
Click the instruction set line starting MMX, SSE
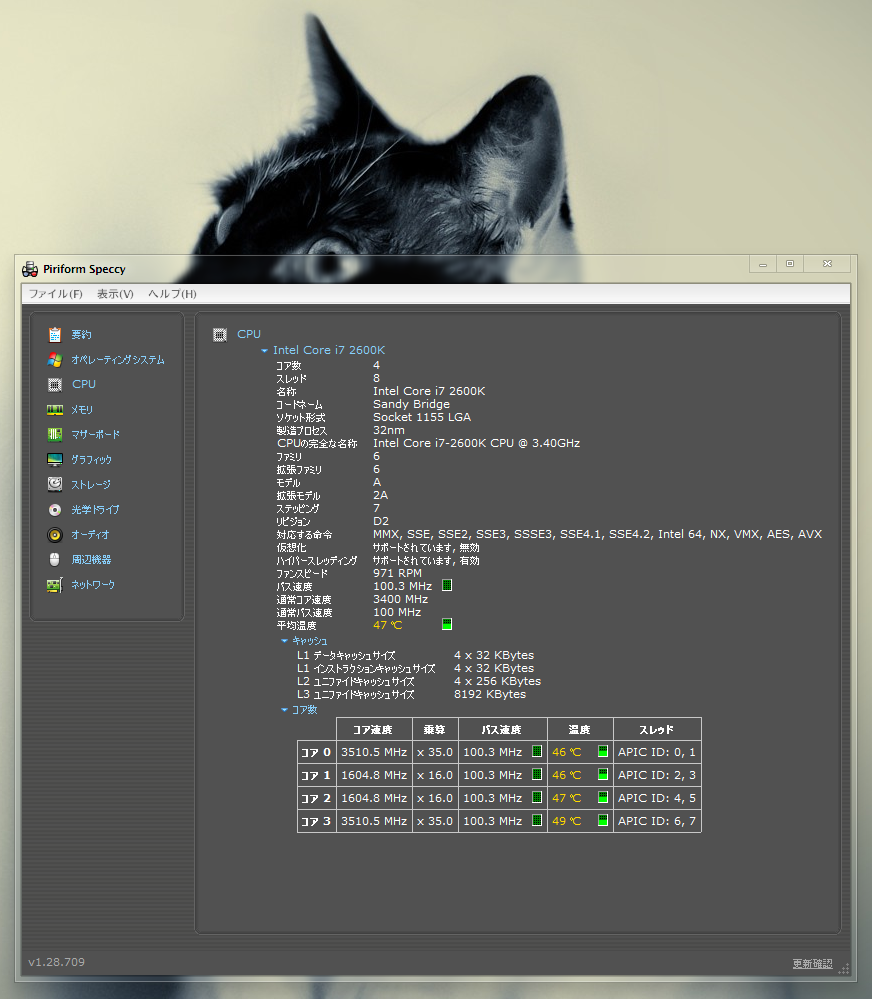point(597,535)
